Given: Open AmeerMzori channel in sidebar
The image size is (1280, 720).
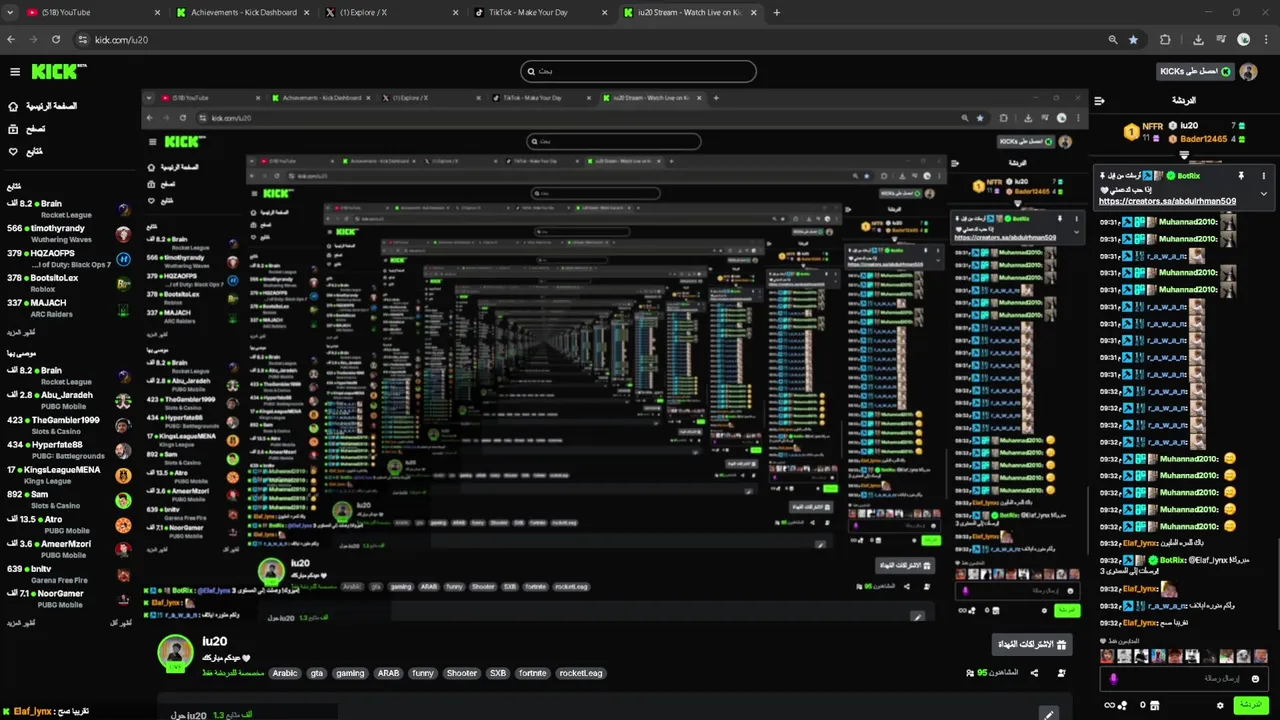Looking at the screenshot, I should pos(68,549).
